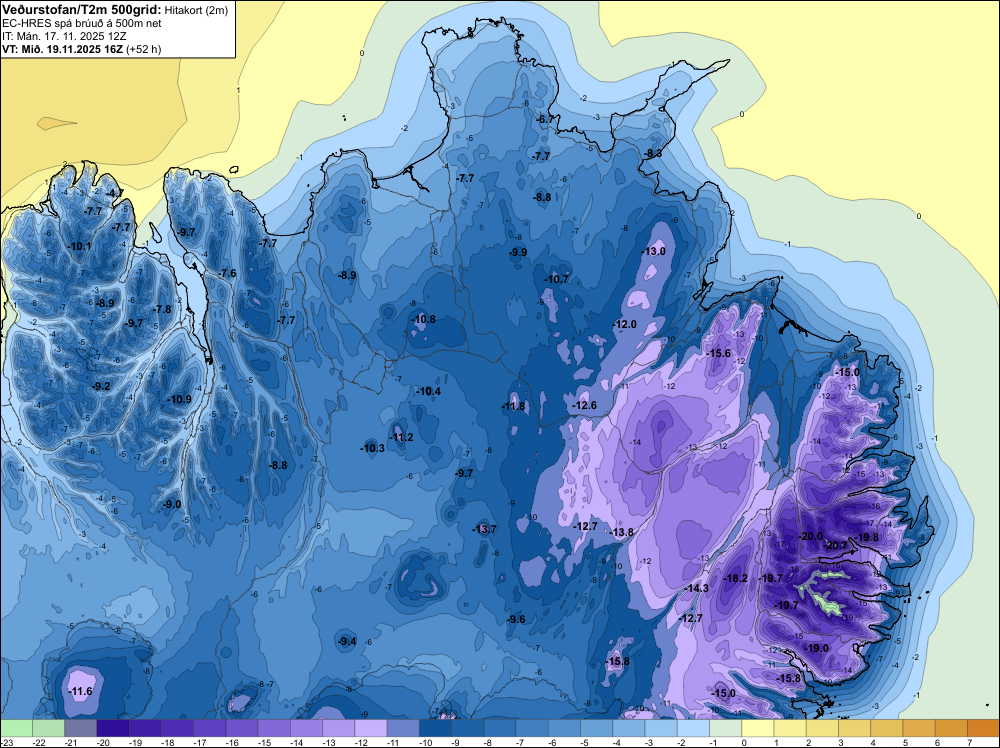Click the legend swatch above the -1 label
The width and height of the screenshot is (1000, 748).
[x=726, y=728]
